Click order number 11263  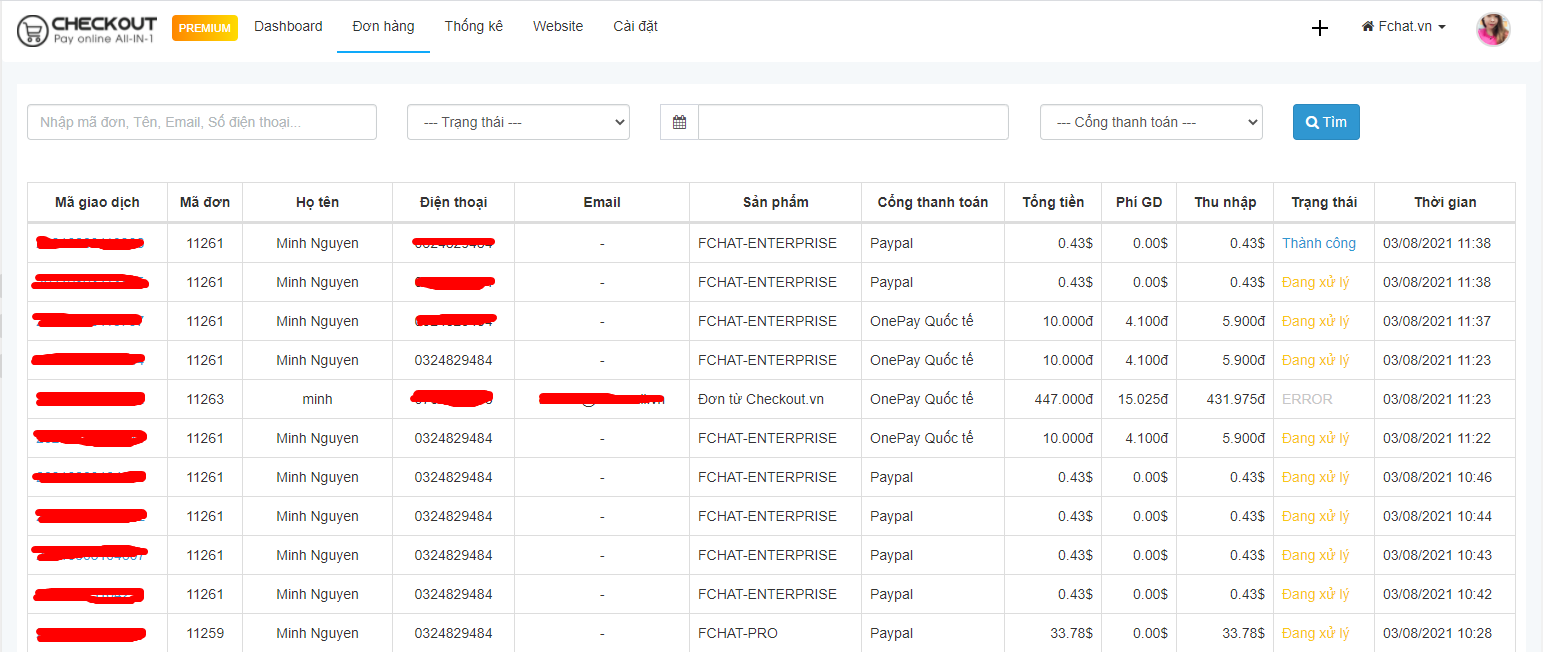[205, 399]
